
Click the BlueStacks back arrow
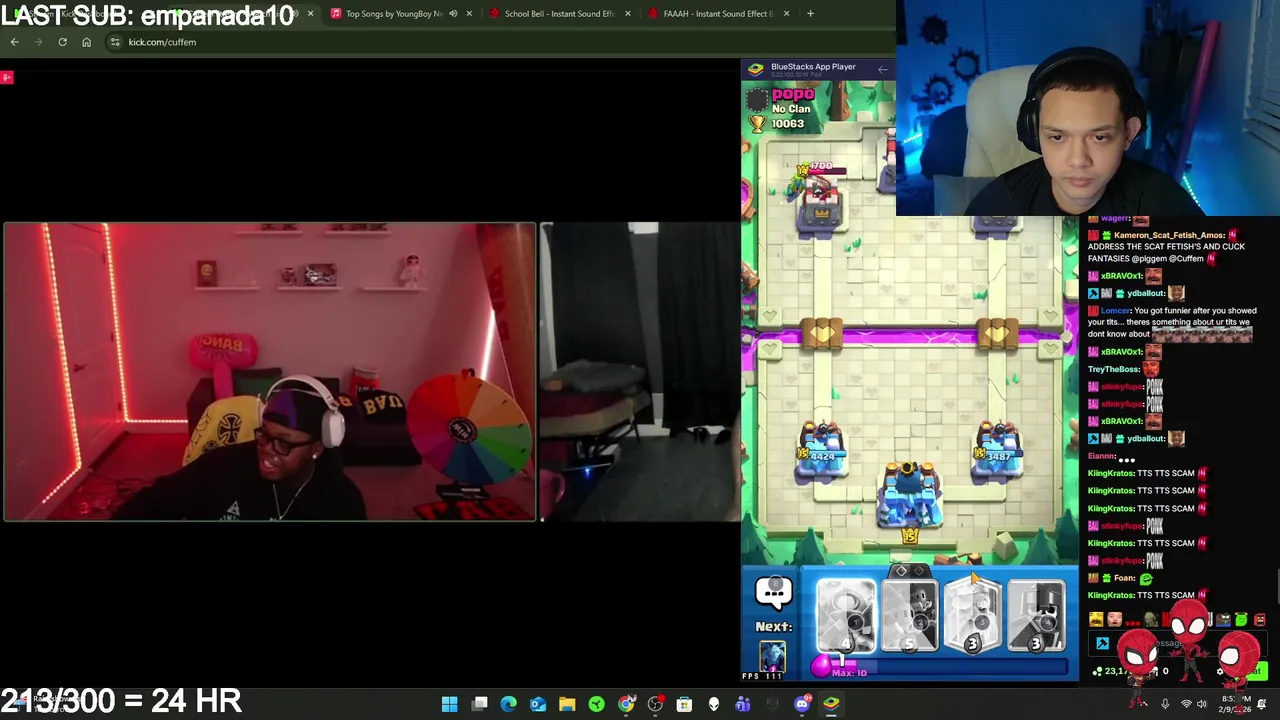coord(882,69)
